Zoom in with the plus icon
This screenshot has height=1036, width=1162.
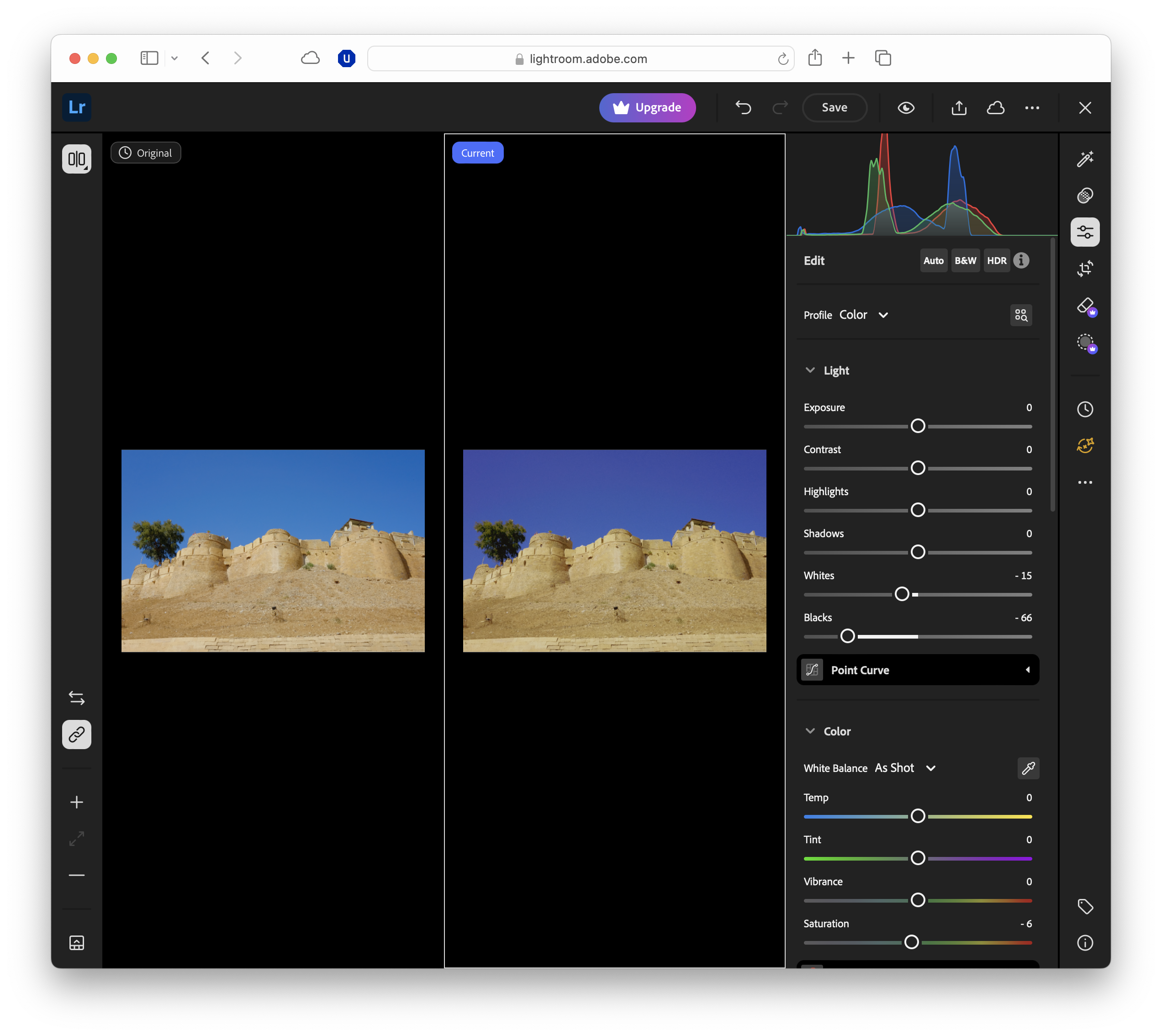[x=77, y=802]
